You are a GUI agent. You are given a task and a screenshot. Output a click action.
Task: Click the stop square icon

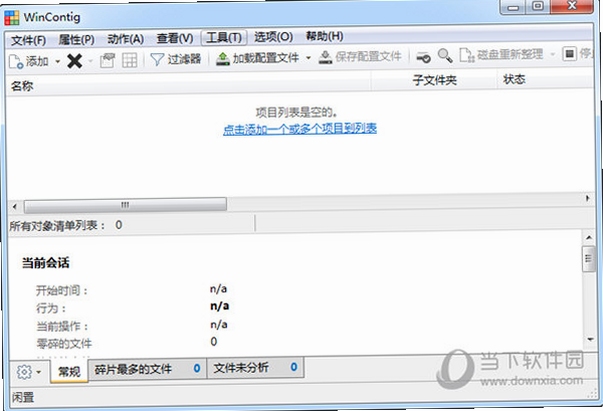click(x=570, y=53)
